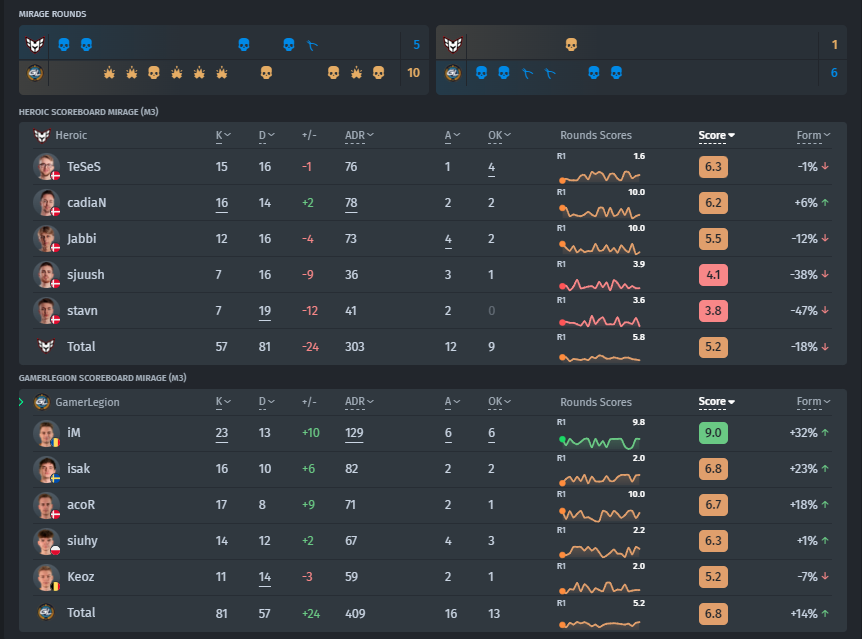Click Heroic's orange skull in second half
Viewport: 862px width, 639px height.
(571, 45)
